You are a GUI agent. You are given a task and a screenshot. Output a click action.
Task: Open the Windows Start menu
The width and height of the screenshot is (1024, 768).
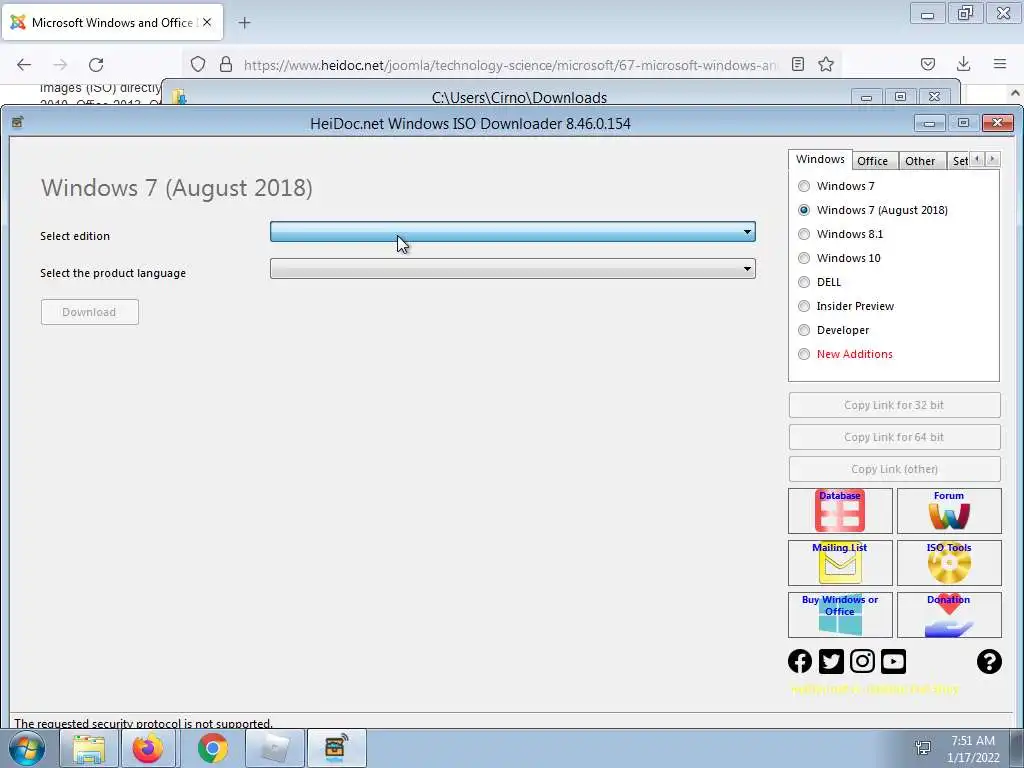point(27,748)
